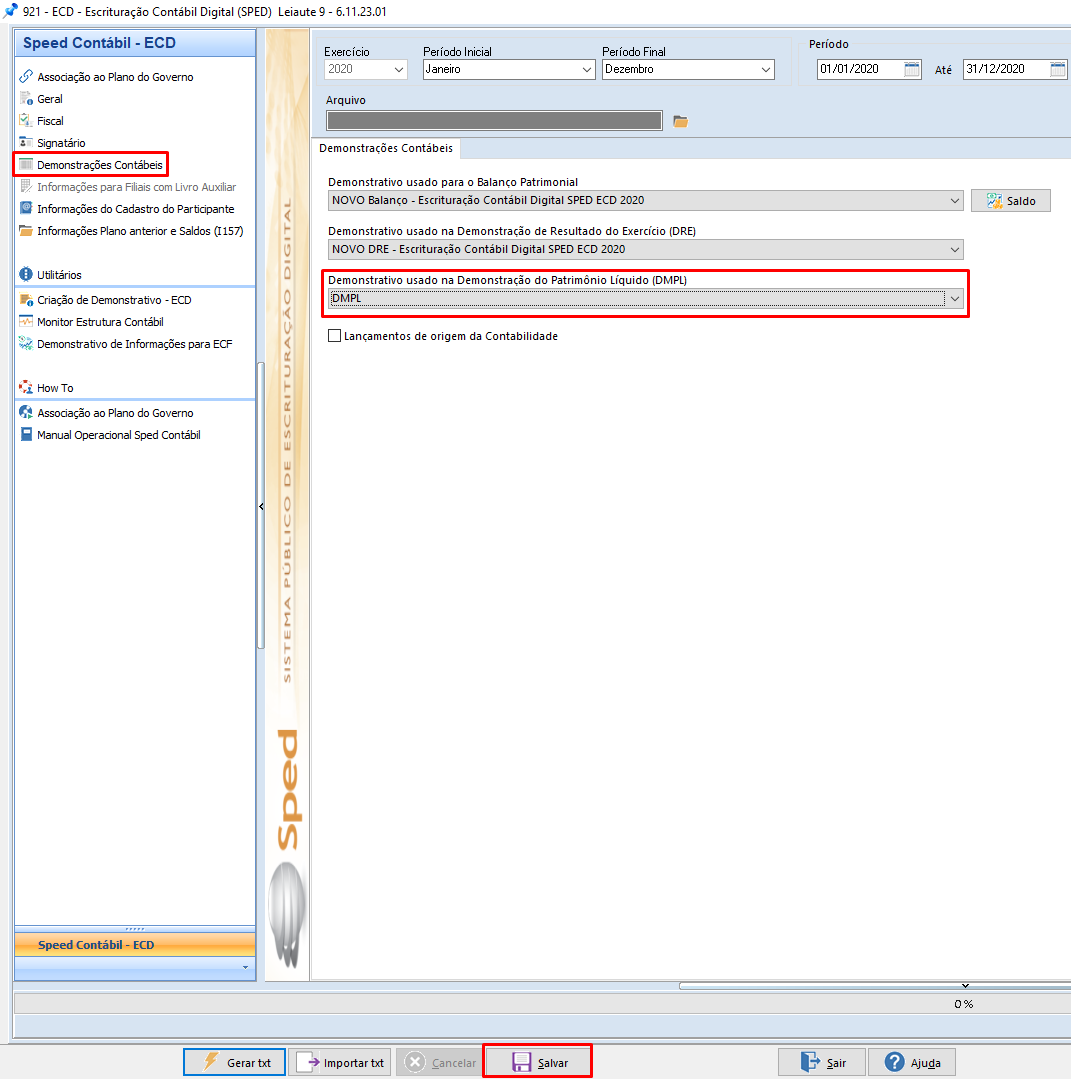
Task: Click the Manual Operacional Sped Contábil book icon
Action: (x=26, y=434)
